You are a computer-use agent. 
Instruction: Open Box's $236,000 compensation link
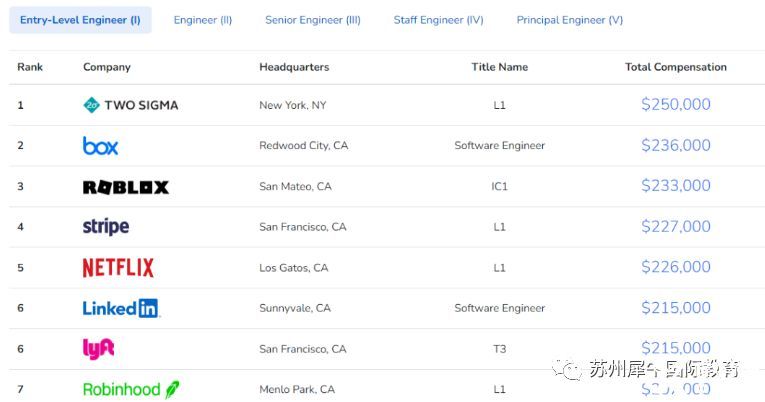676,145
